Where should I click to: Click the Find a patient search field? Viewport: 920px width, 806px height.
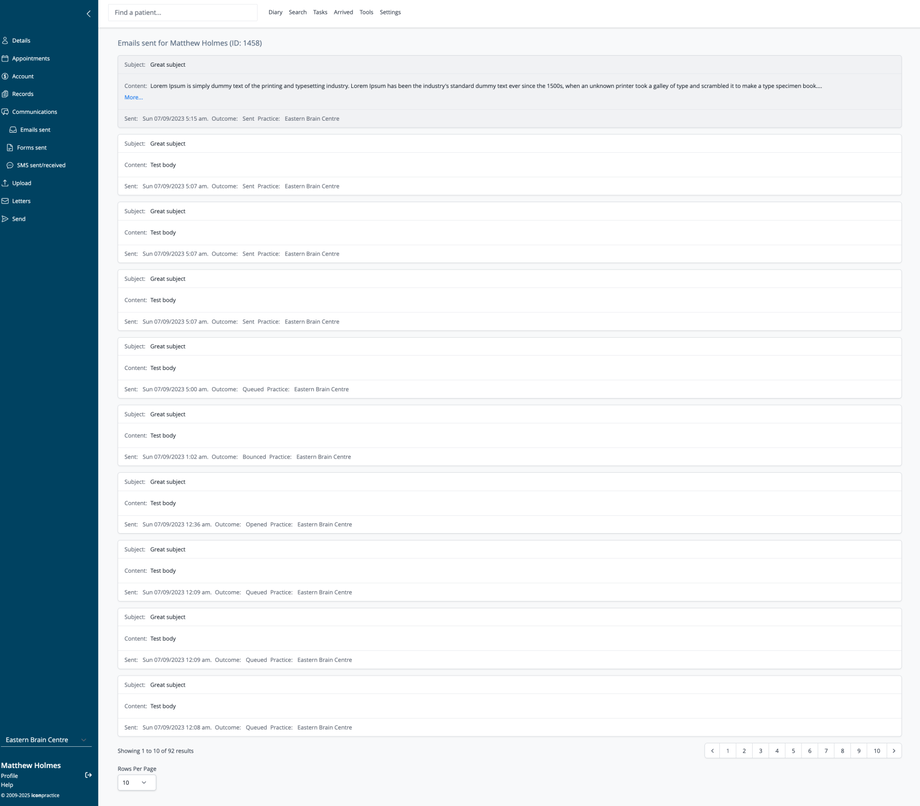click(x=182, y=12)
